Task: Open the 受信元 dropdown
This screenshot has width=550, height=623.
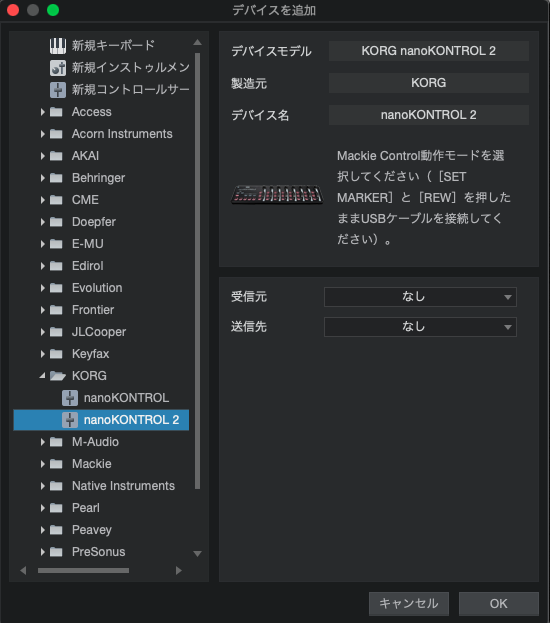Action: point(420,297)
